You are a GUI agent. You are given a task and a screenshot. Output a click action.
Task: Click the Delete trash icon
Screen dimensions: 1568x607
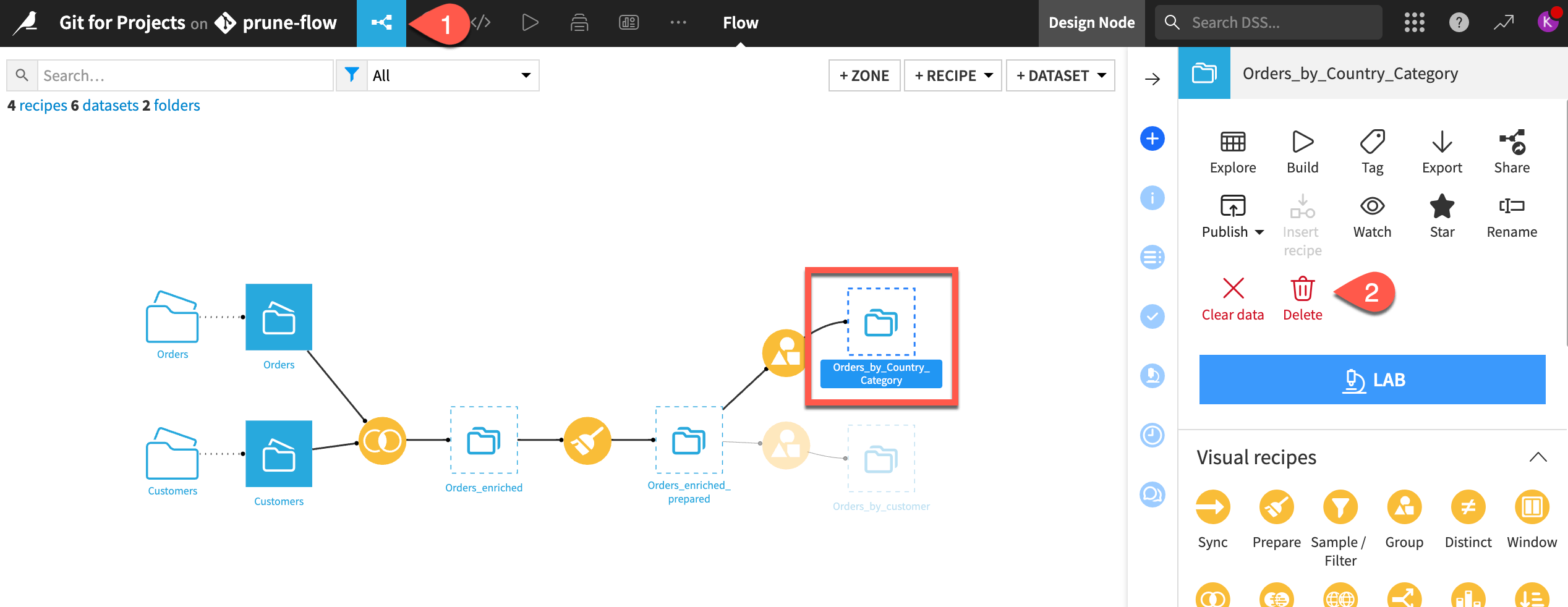pyautogui.click(x=1302, y=289)
